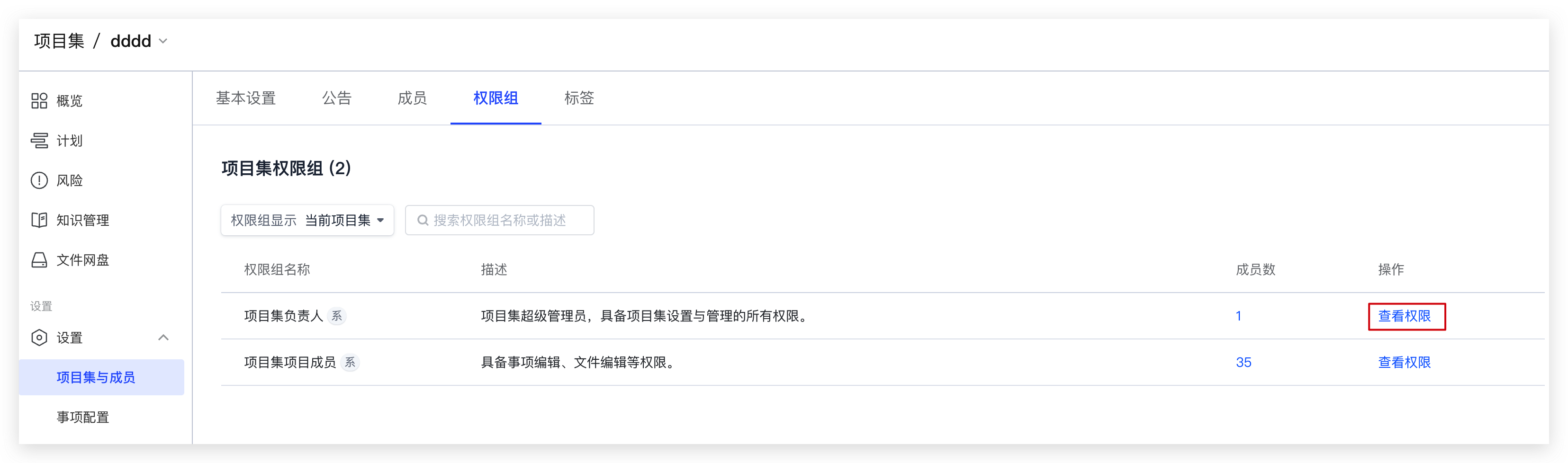Click member count 1 for 项目集负责人

(x=1238, y=316)
